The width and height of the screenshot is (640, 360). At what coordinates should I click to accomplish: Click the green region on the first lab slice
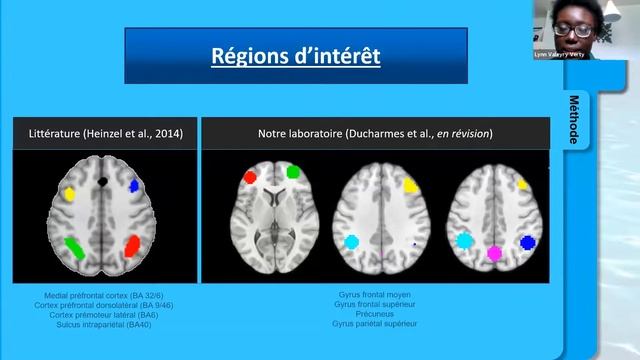[x=293, y=172]
